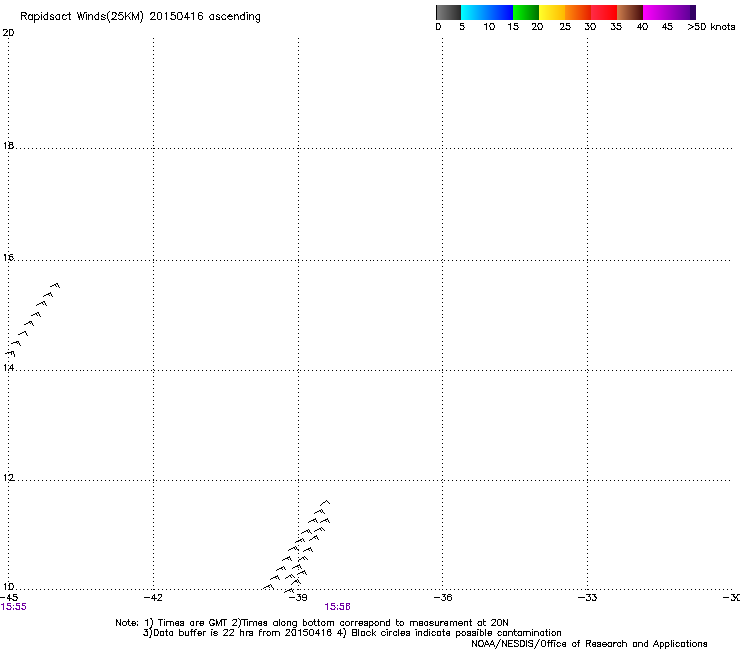Click the latitude label 20
This screenshot has height=650, width=740.
coord(8,33)
